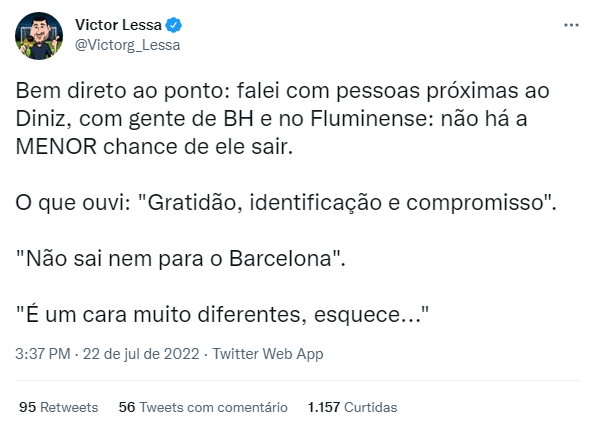Click the word Fluminense in the tweet
Screen dimensions: 594x427
[372, 119]
